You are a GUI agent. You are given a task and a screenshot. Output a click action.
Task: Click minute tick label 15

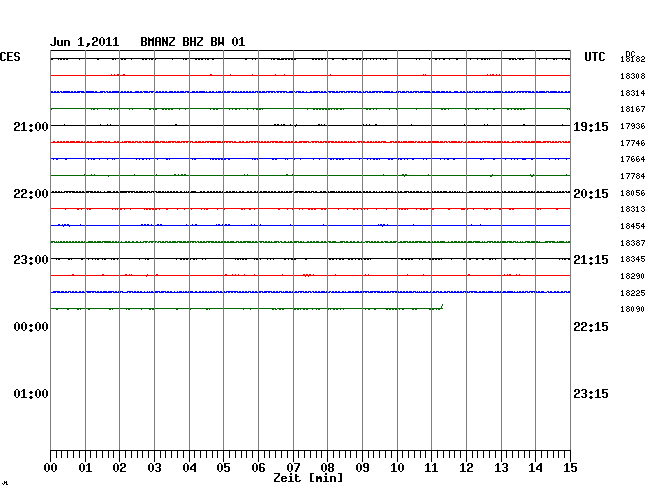pyautogui.click(x=570, y=468)
